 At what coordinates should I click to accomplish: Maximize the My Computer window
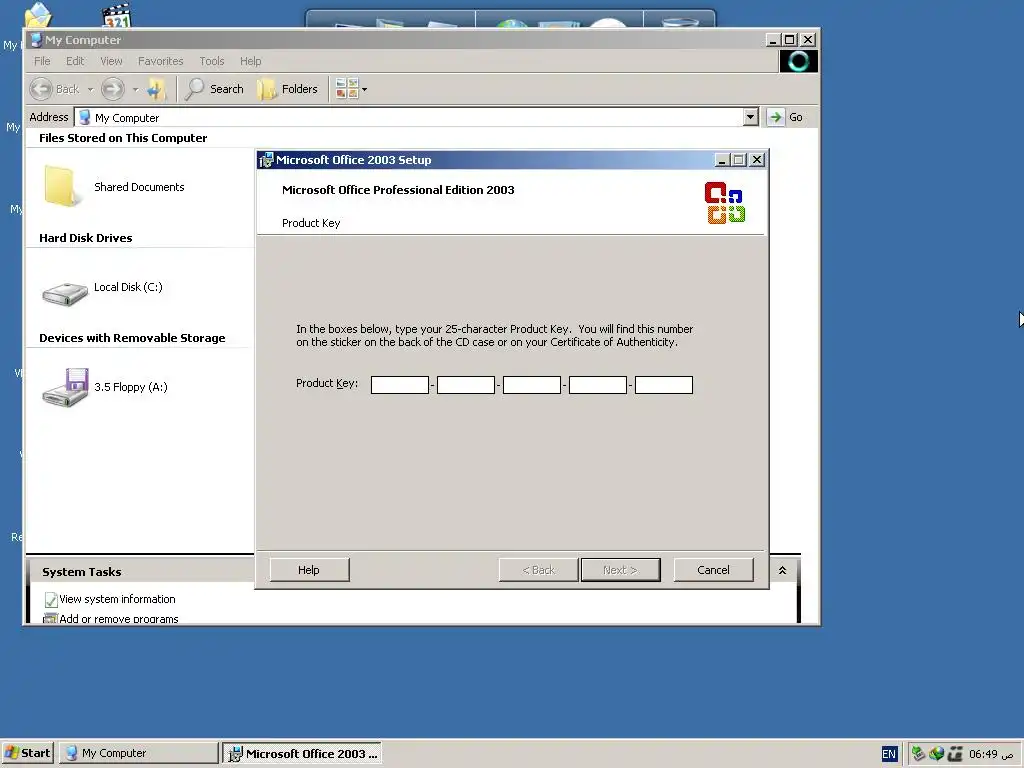[x=790, y=40]
